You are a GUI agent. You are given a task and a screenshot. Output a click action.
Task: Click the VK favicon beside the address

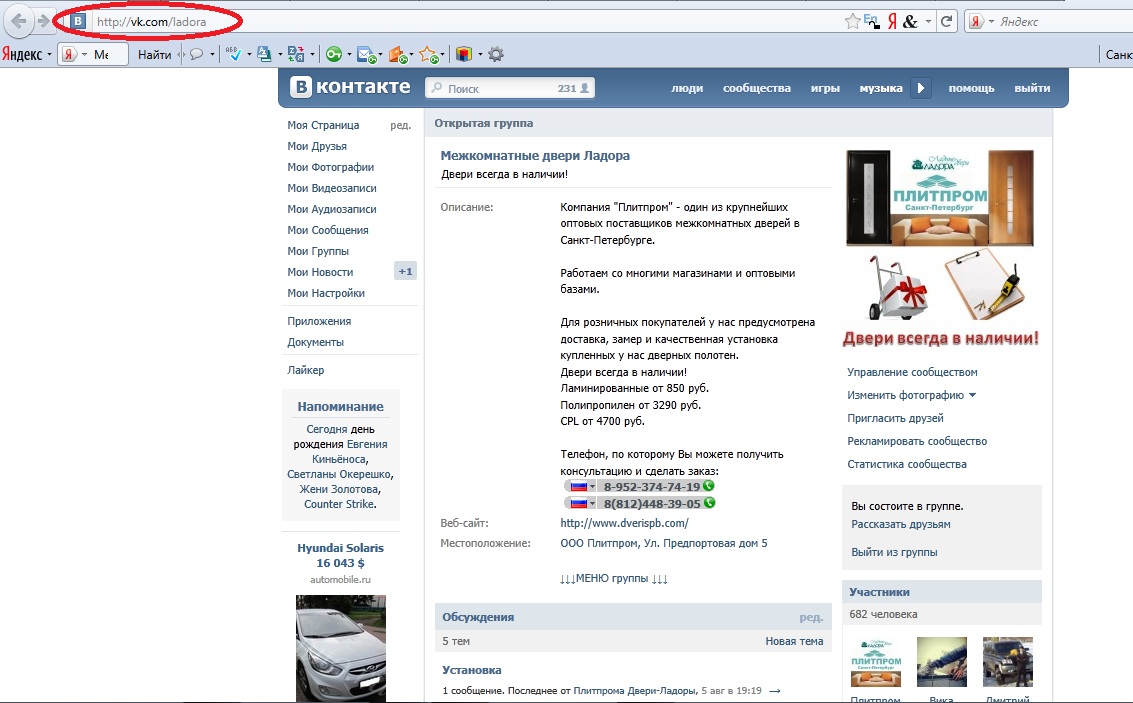click(78, 22)
